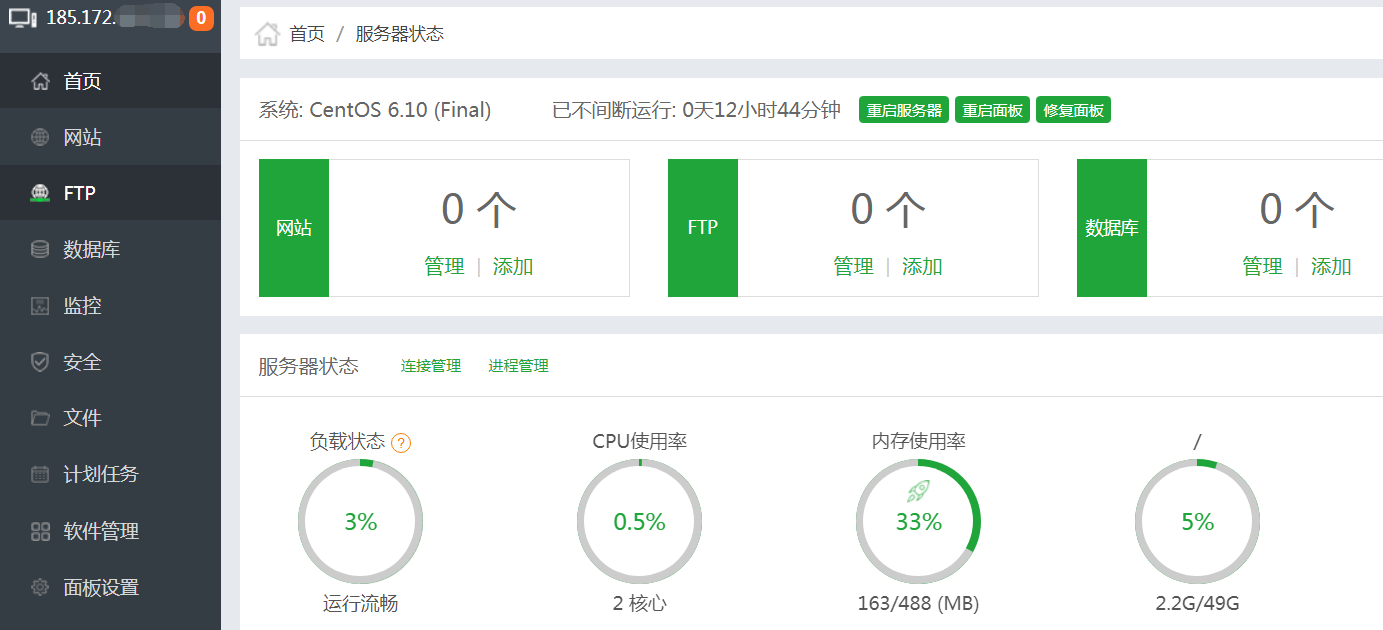Click the 修复面板 button
This screenshot has width=1383, height=630.
[1073, 110]
